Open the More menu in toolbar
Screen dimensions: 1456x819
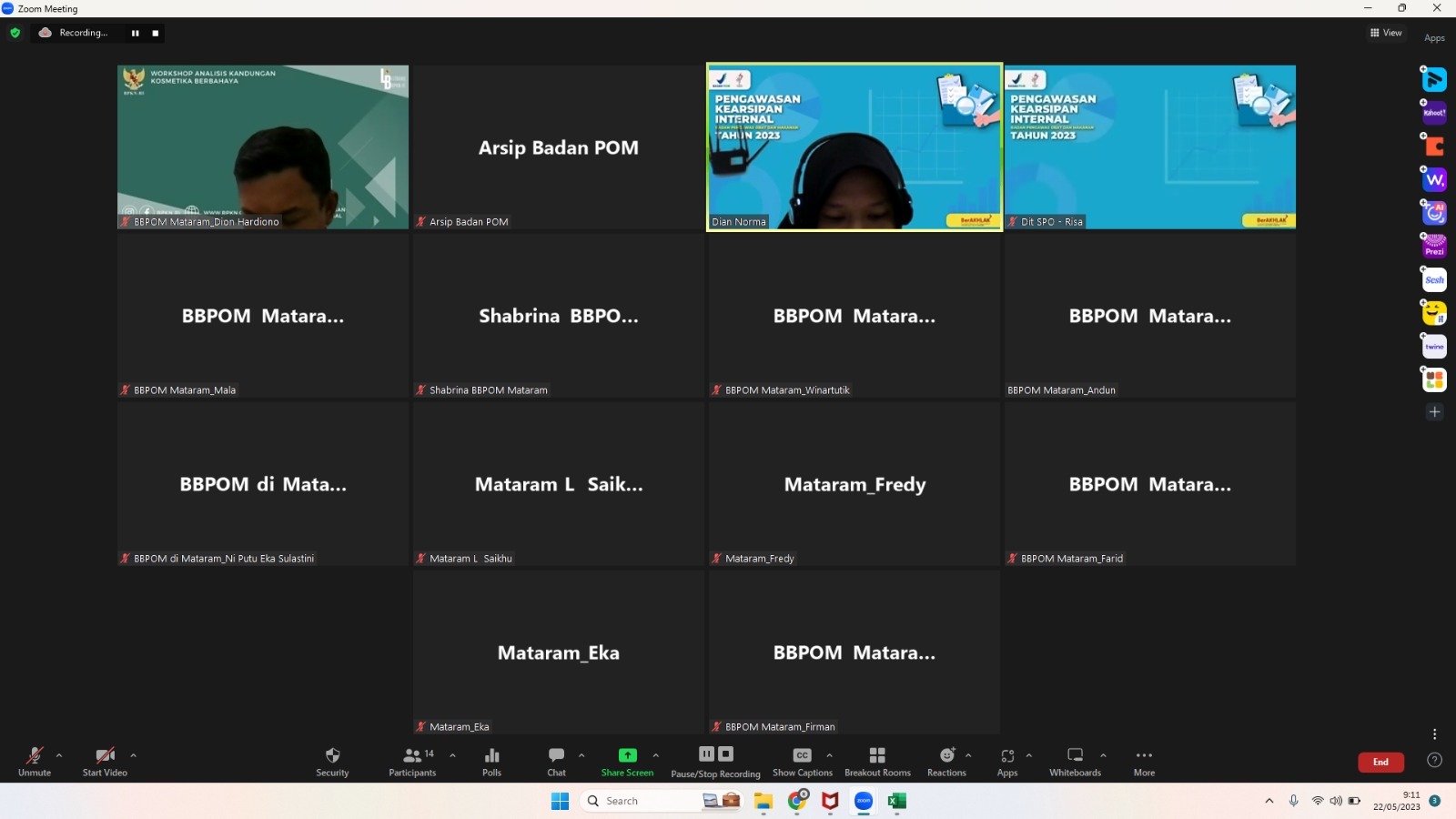tap(1144, 761)
